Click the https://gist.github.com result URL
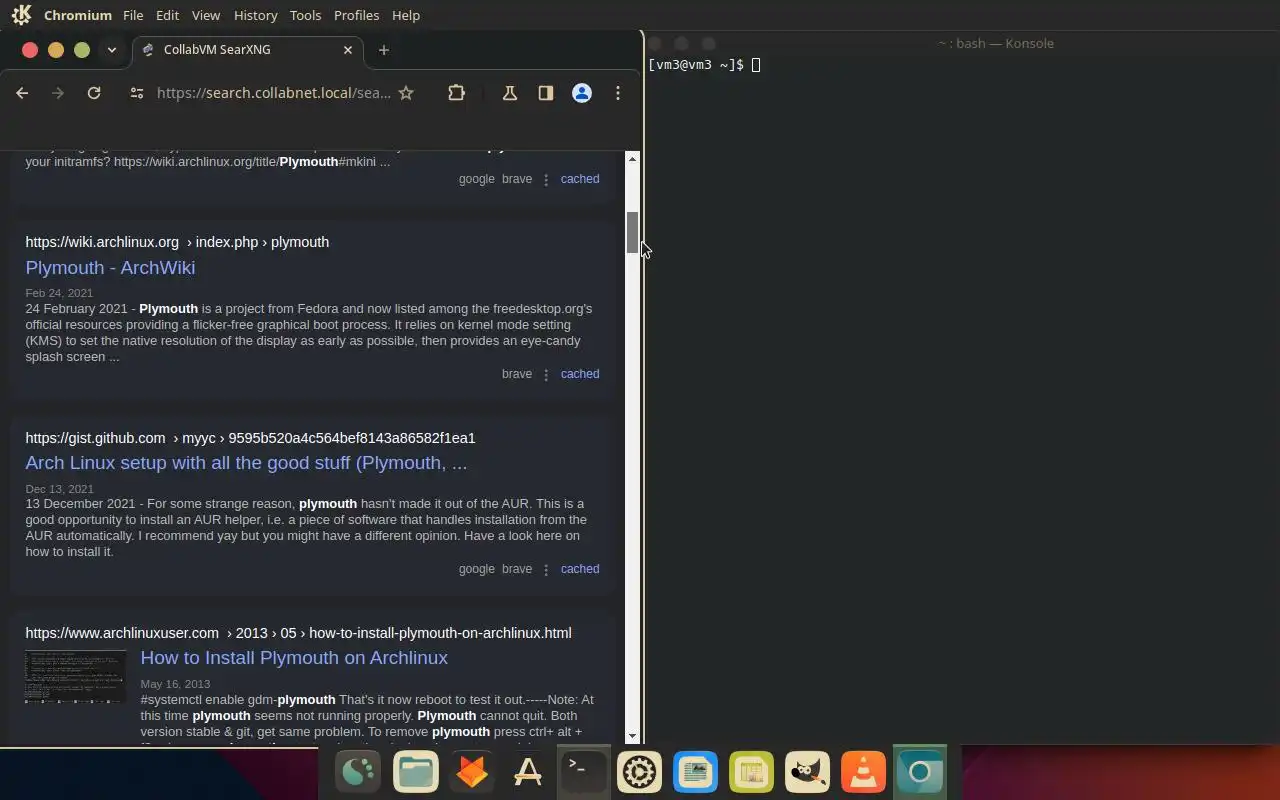This screenshot has width=1280, height=800. point(250,438)
